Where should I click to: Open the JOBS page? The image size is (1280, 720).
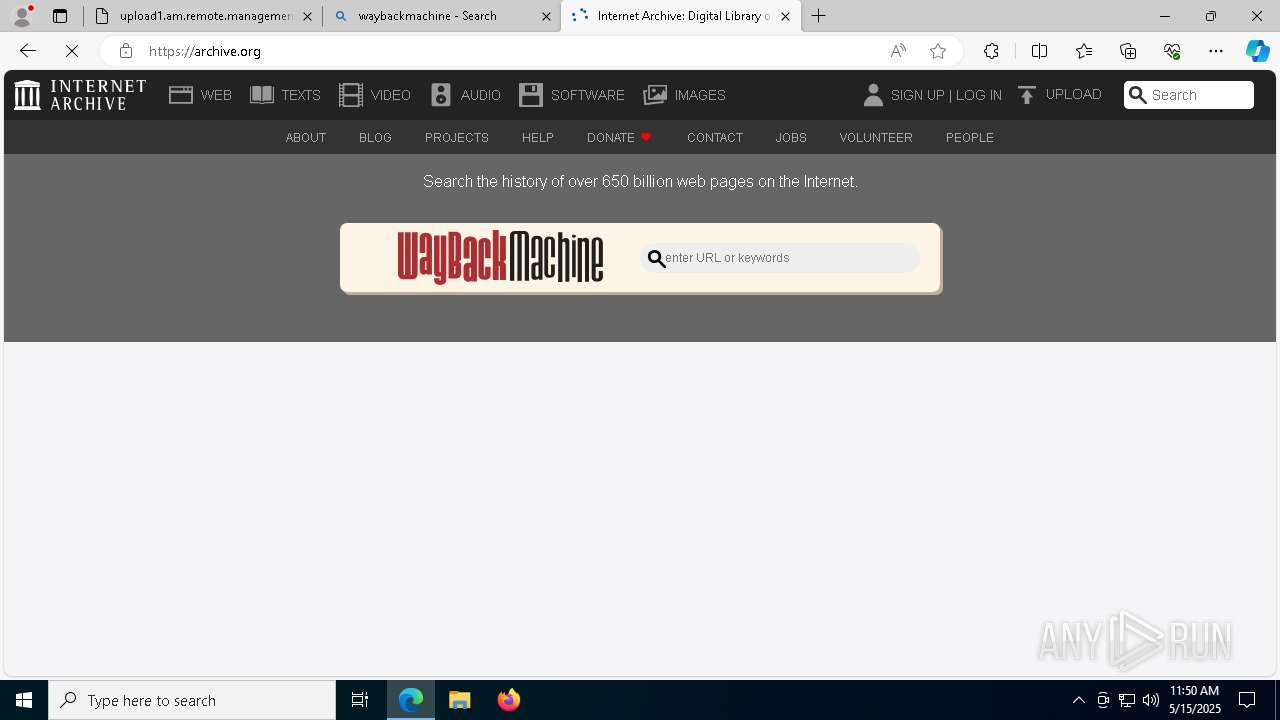tap(791, 137)
